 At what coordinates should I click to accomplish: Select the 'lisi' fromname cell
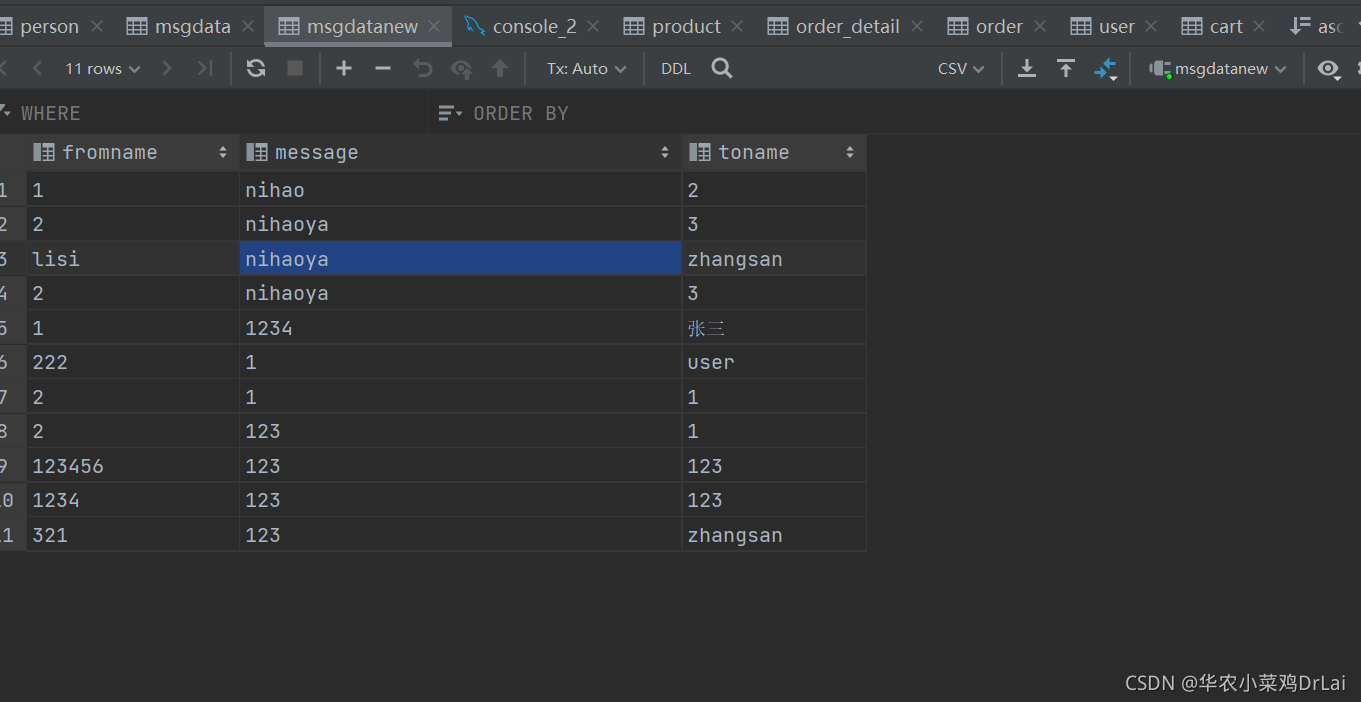133,259
